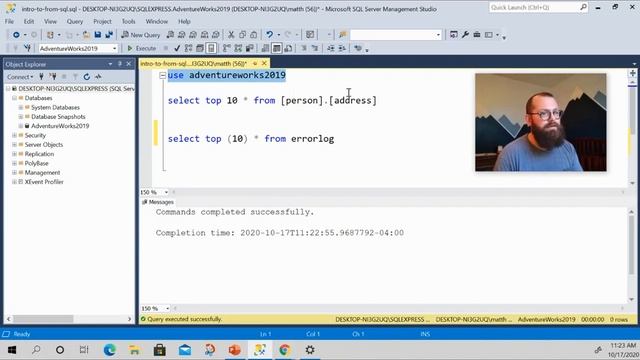Open the Windows Start menu

pos(12,350)
